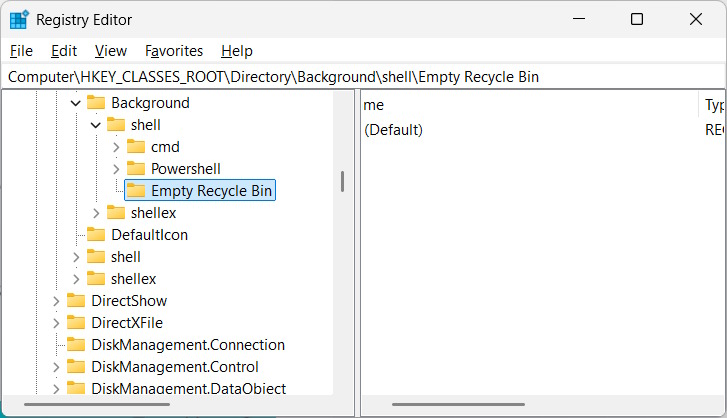Click the DefaultIcon folder icon
This screenshot has height=418, width=727.
click(x=96, y=234)
